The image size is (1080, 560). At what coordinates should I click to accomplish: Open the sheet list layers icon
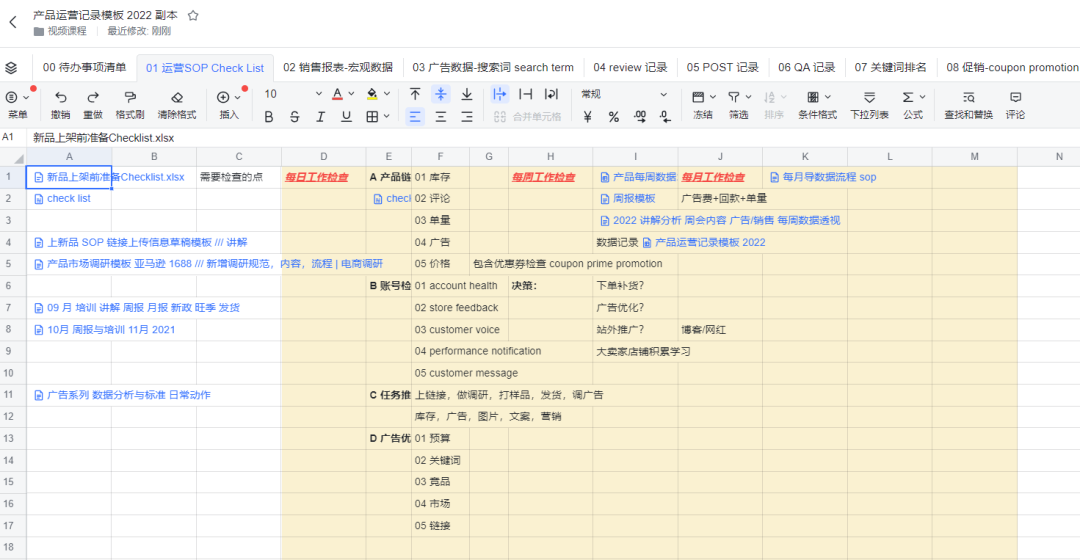click(11, 68)
